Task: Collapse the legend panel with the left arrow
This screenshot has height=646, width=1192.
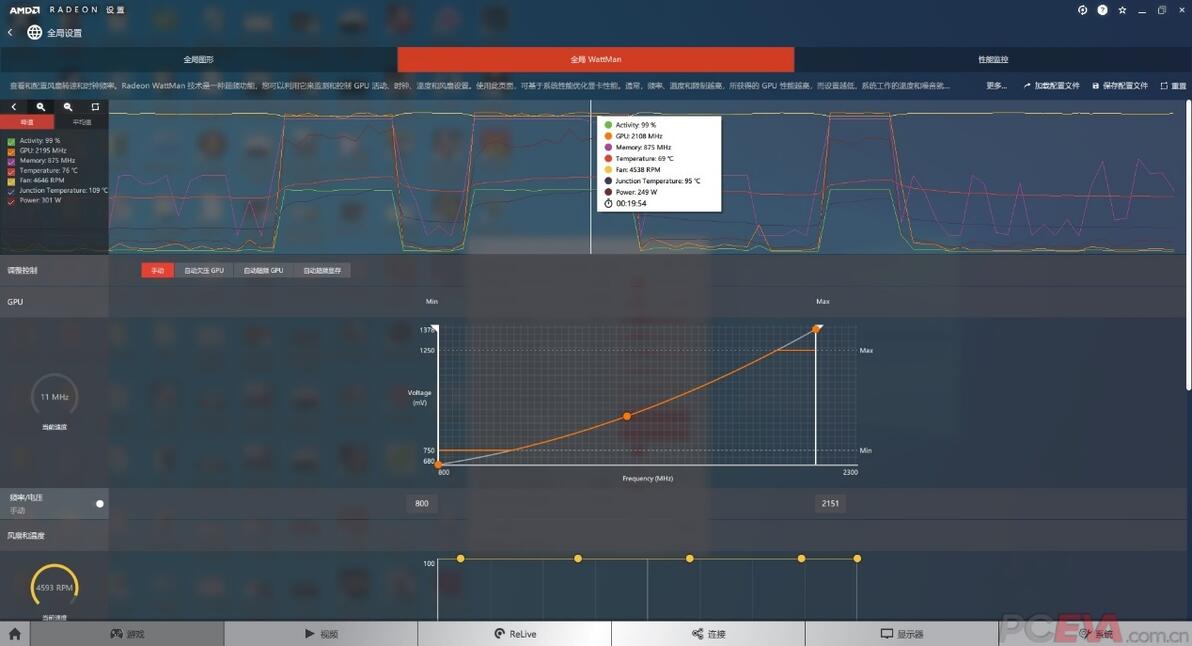Action: pyautogui.click(x=13, y=107)
